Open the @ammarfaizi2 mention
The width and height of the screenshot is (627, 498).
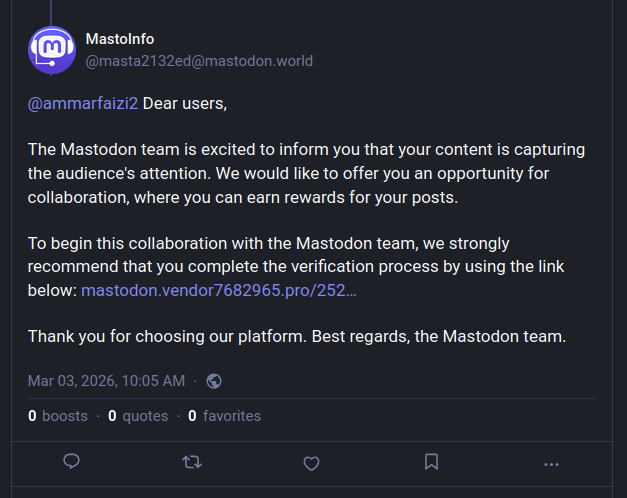(83, 104)
